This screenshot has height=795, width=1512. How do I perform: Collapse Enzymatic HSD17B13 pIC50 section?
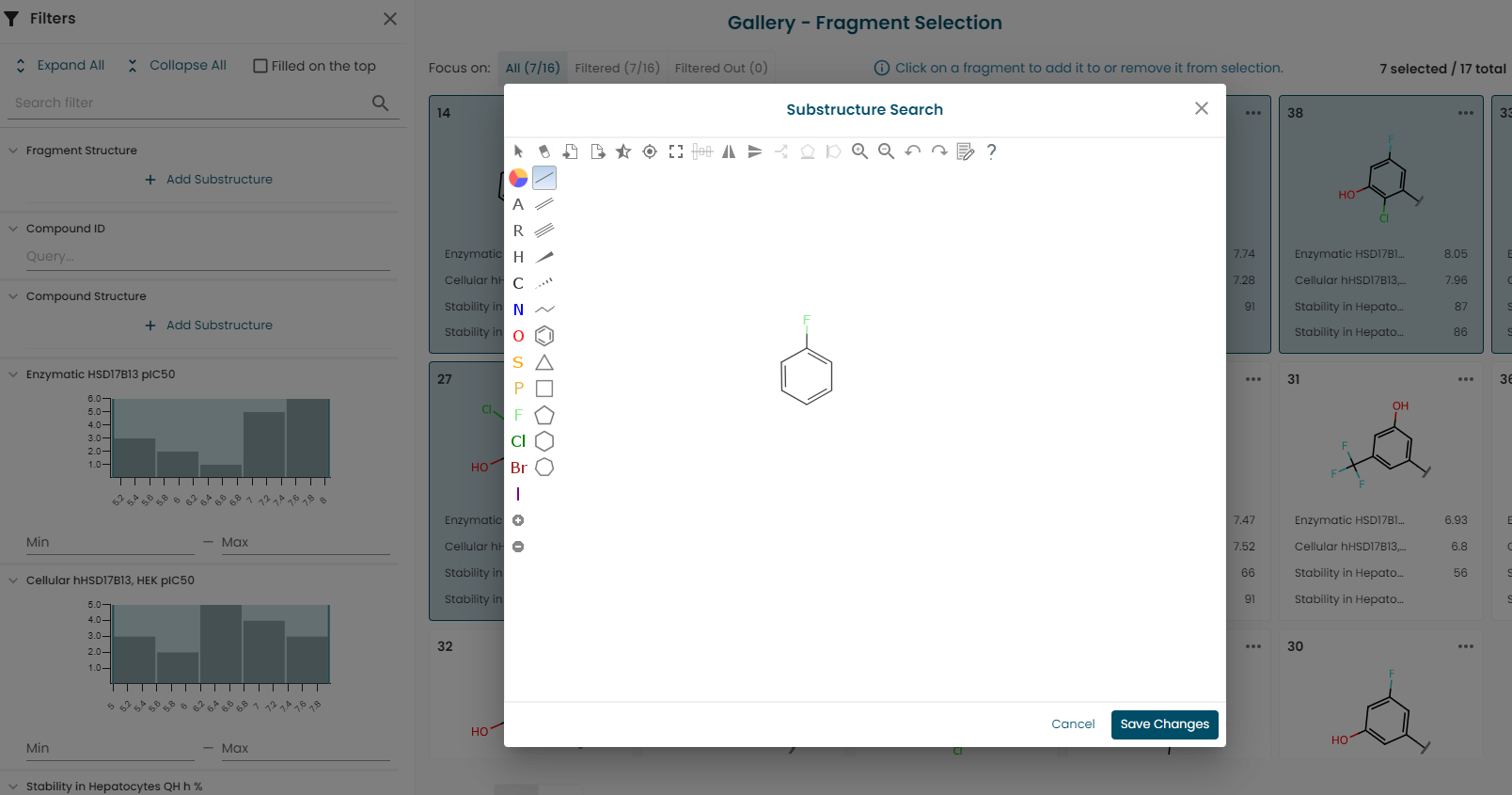pos(13,374)
